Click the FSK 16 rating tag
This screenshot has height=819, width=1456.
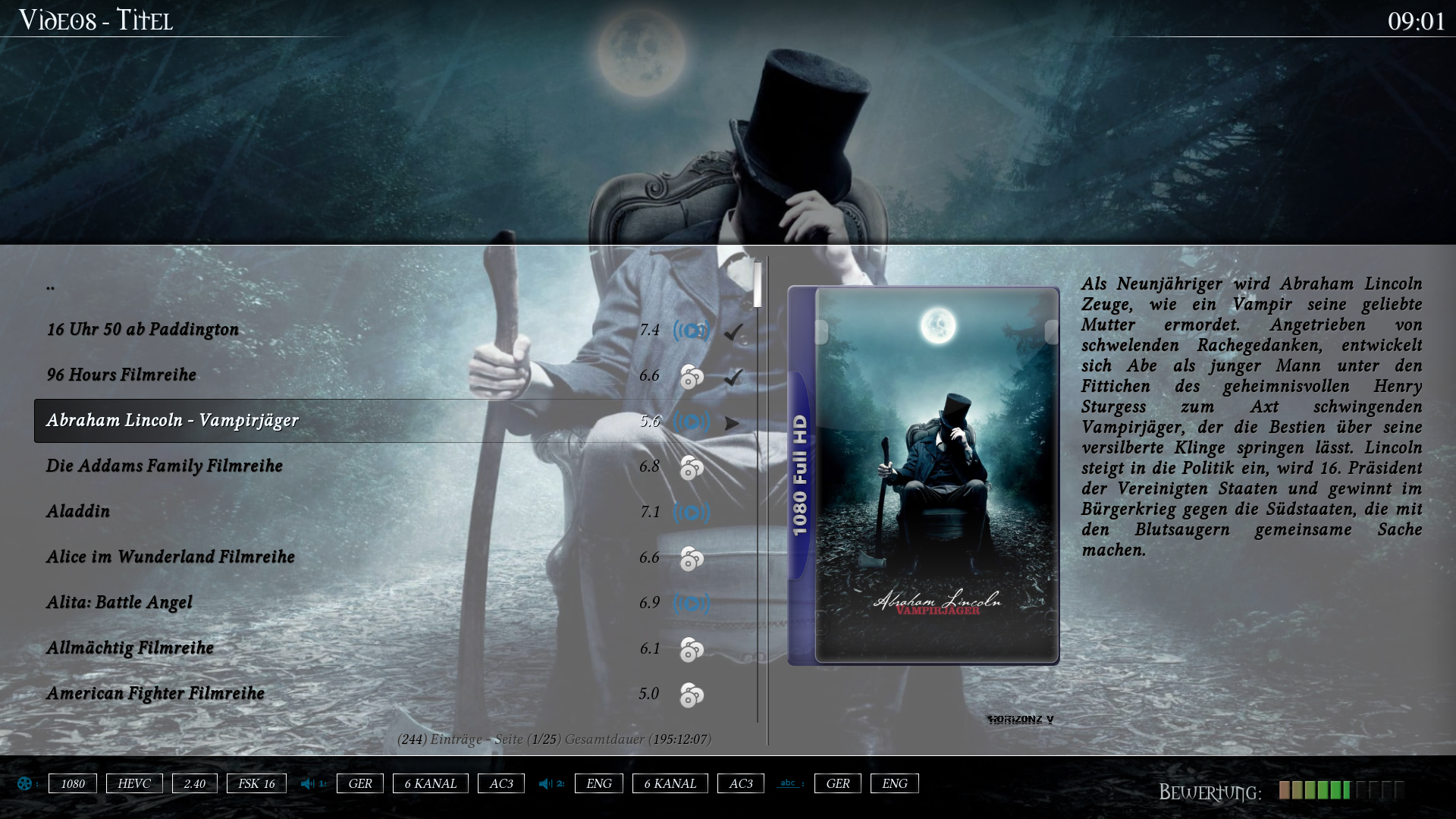(256, 783)
